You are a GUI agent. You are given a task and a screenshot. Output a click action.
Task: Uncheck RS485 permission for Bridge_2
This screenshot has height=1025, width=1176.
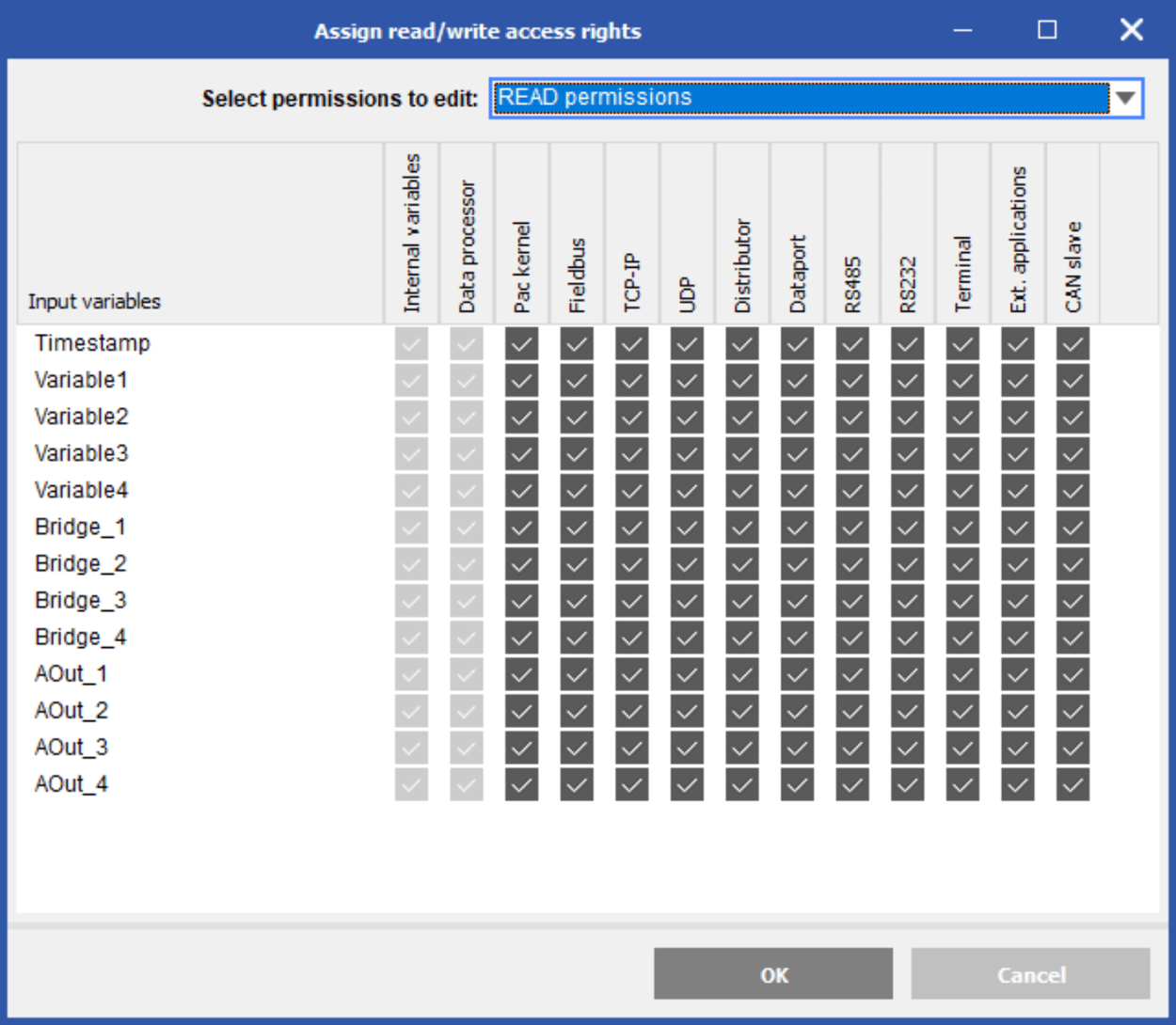(x=852, y=563)
